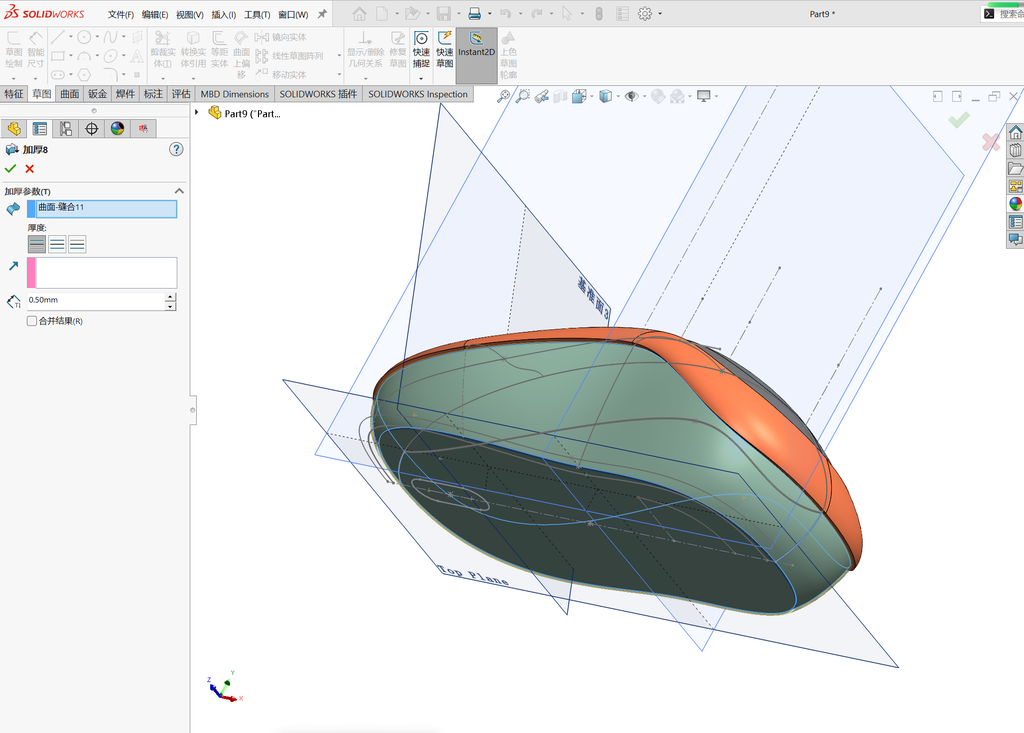The height and width of the screenshot is (733, 1024).
Task: Open help for the 加厚8 feature
Action: [x=176, y=150]
